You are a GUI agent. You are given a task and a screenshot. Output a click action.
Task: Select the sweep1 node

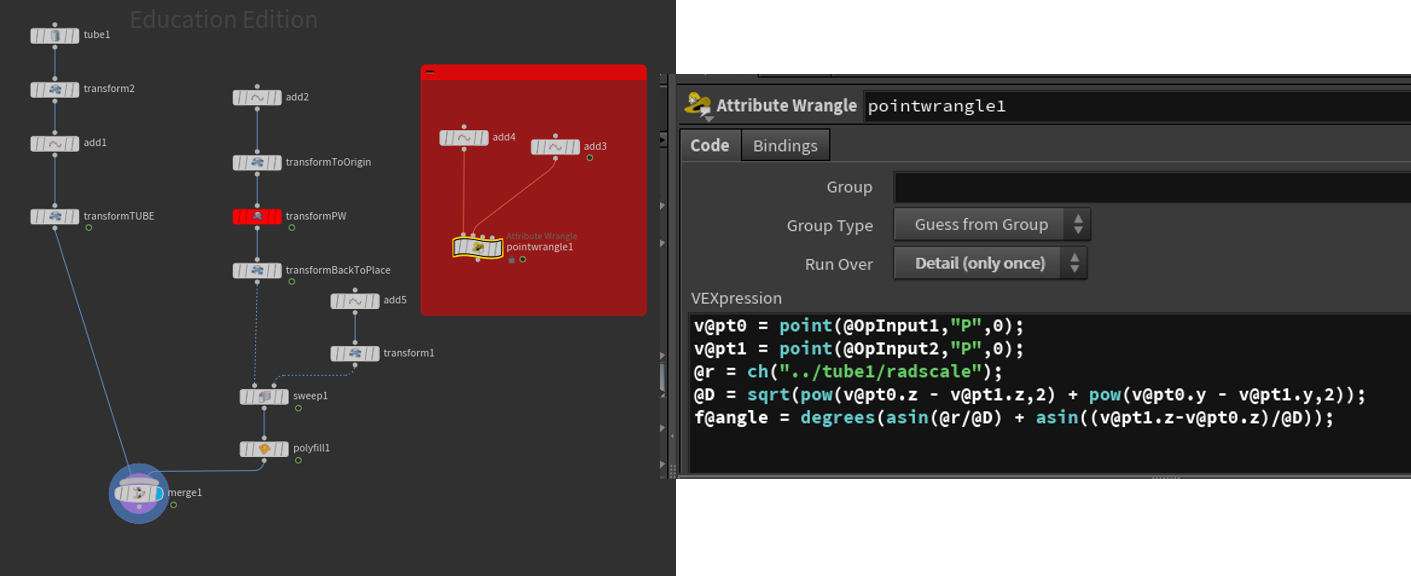click(x=264, y=397)
